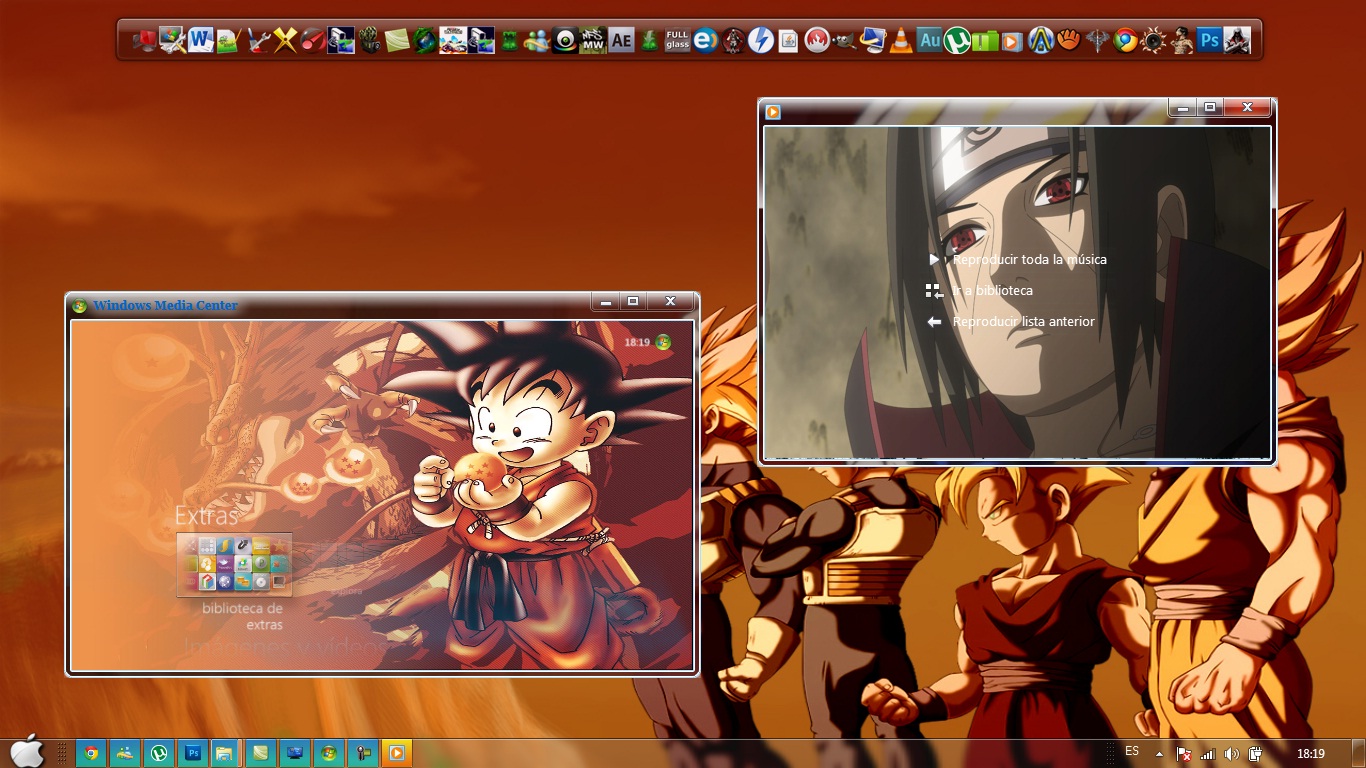Open Windows Live Messenger icon in dock
Screen dimensions: 1366x768
(536, 40)
